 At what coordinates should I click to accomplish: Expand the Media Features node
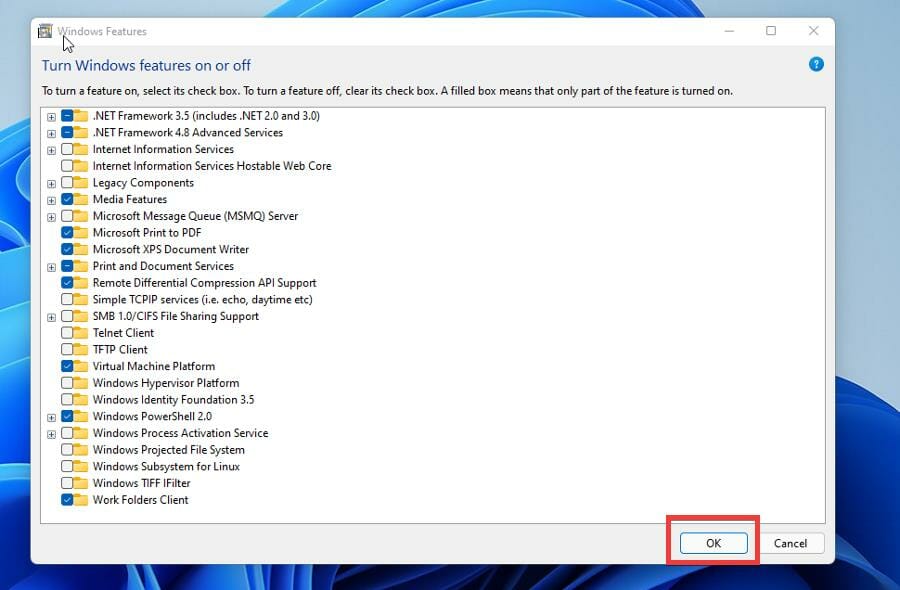pyautogui.click(x=51, y=200)
